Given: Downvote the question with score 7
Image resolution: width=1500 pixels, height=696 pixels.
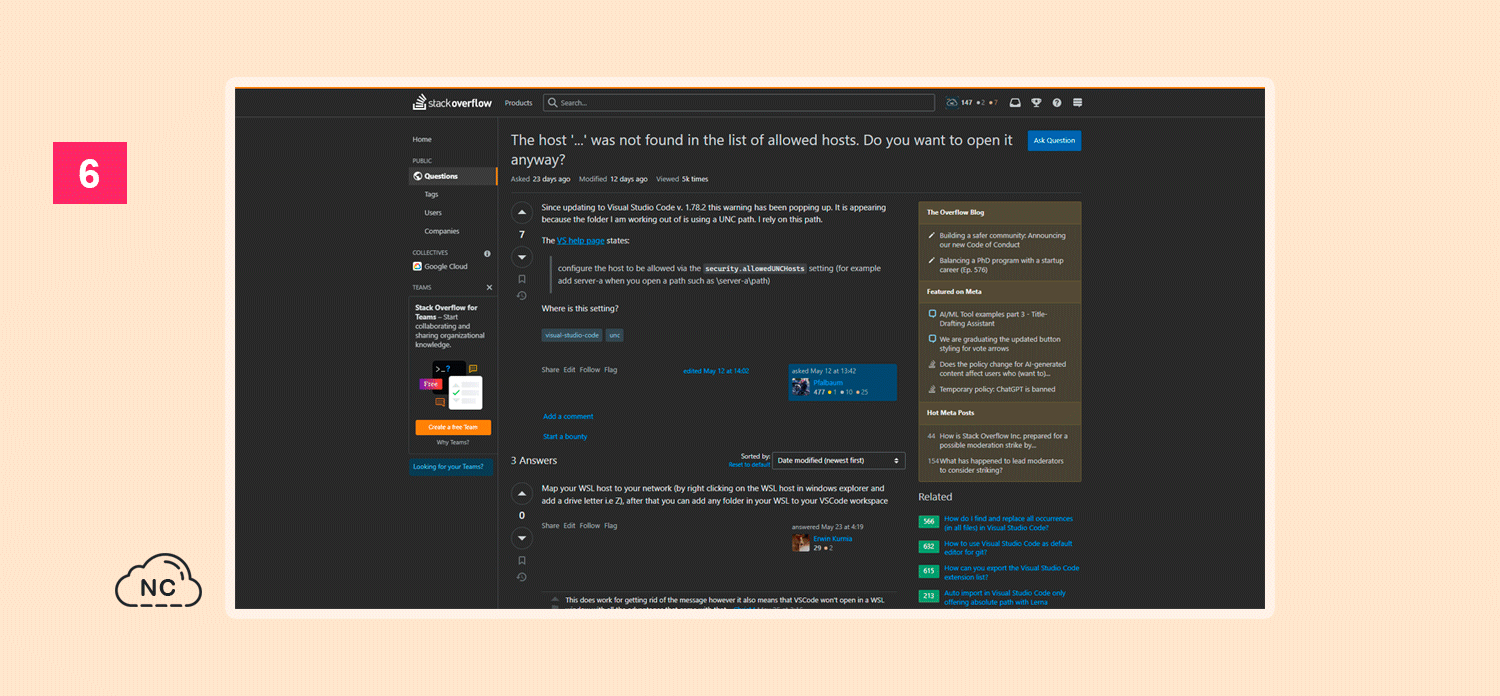Looking at the screenshot, I should point(521,257).
